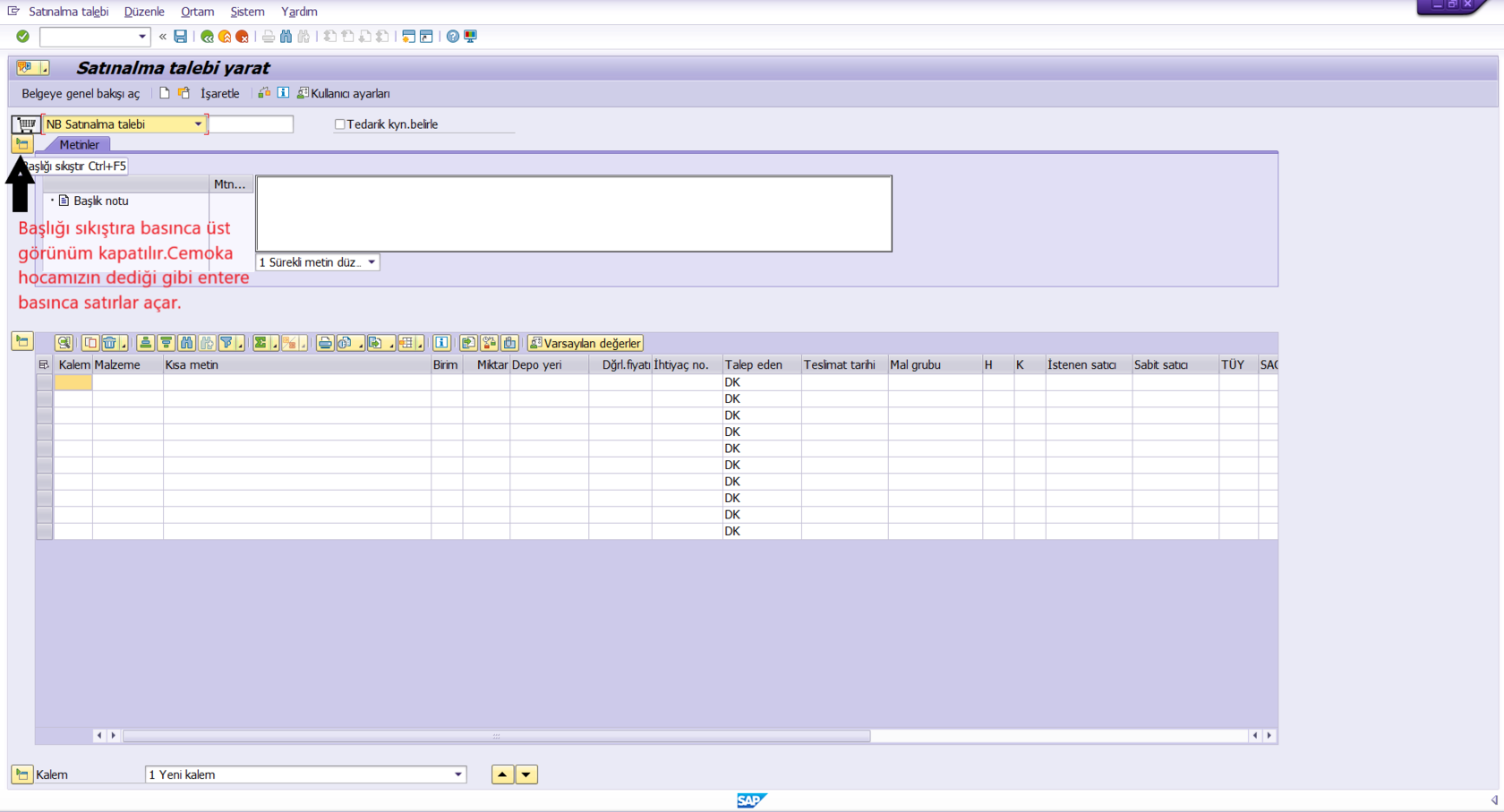Screen dimensions: 1504x812
Task: Open the command field dropdown arrow
Action: coord(141,37)
